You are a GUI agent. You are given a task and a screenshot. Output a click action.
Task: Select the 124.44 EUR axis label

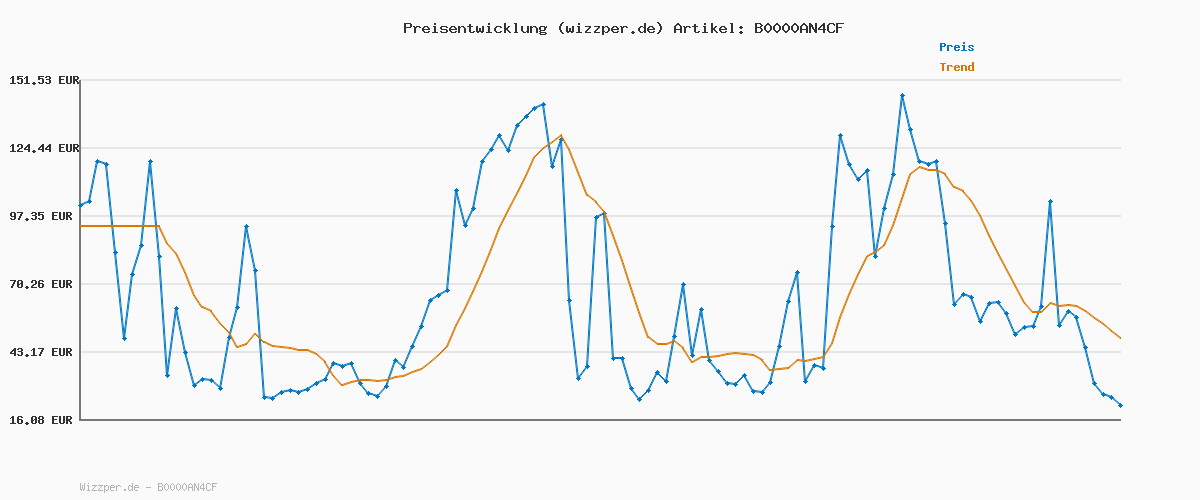44,148
